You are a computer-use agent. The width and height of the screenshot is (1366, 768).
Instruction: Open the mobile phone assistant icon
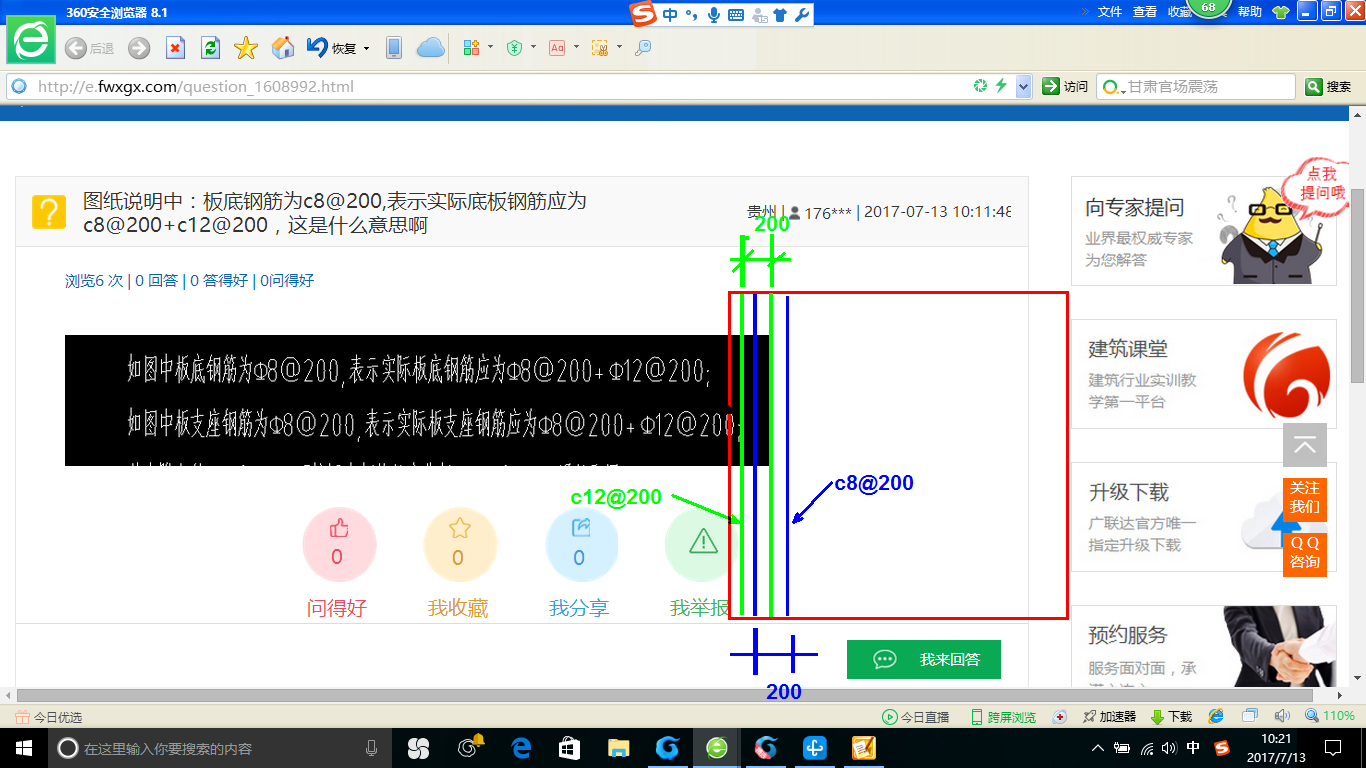(394, 48)
